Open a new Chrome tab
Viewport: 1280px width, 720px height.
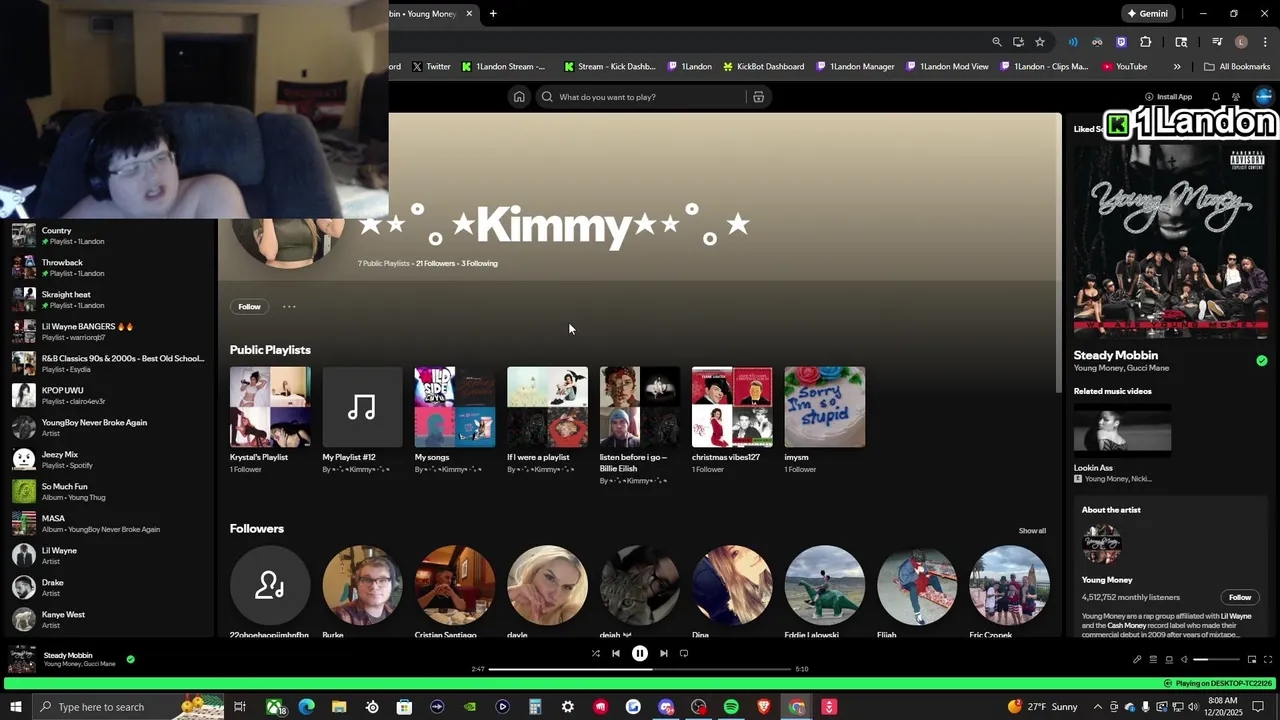click(x=493, y=14)
